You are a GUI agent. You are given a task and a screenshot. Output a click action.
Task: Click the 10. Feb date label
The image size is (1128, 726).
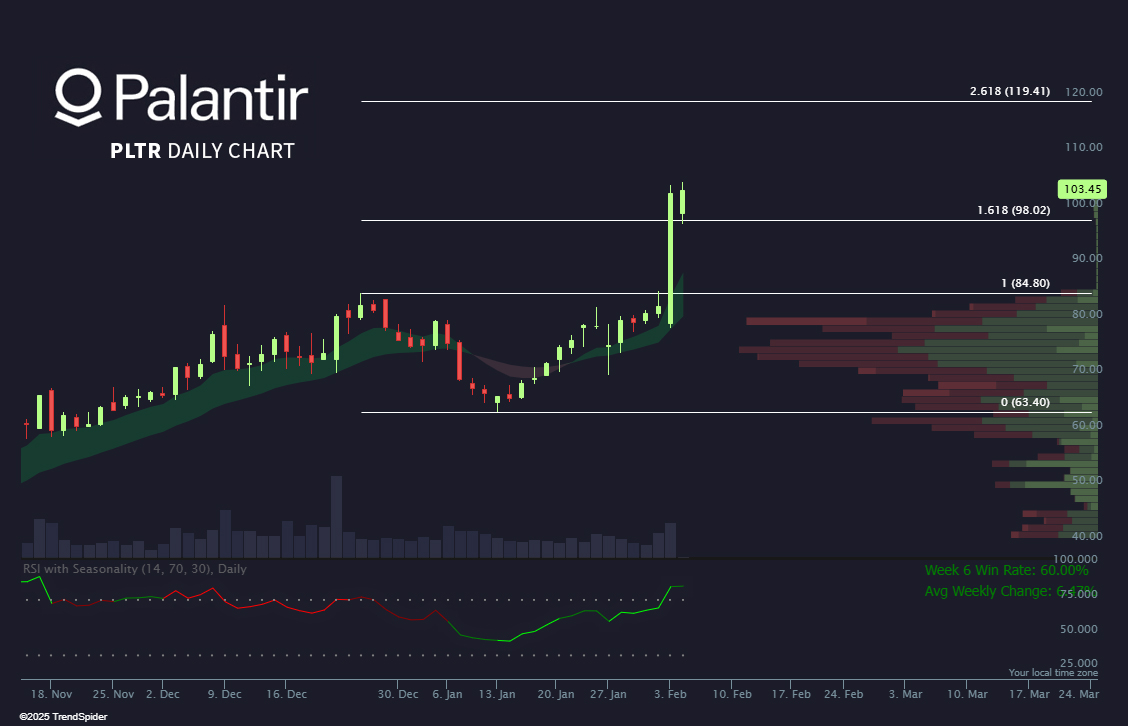click(732, 694)
